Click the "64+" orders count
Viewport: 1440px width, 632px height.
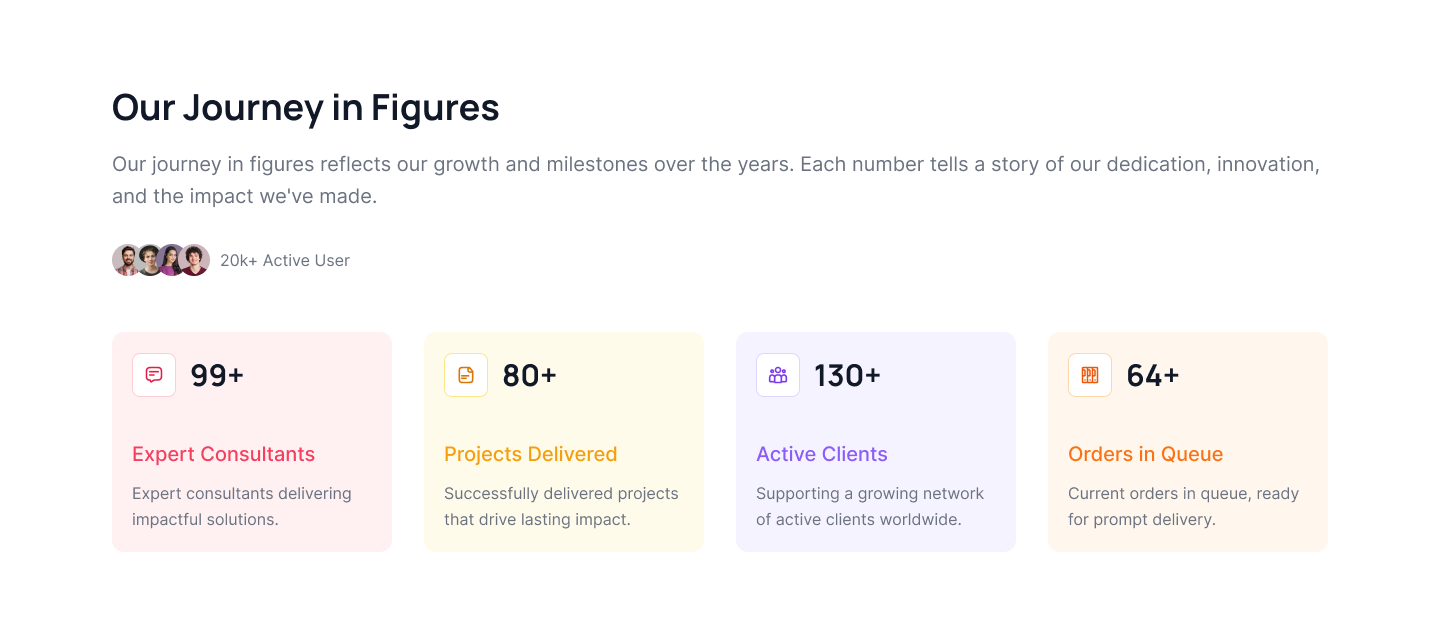[1152, 376]
